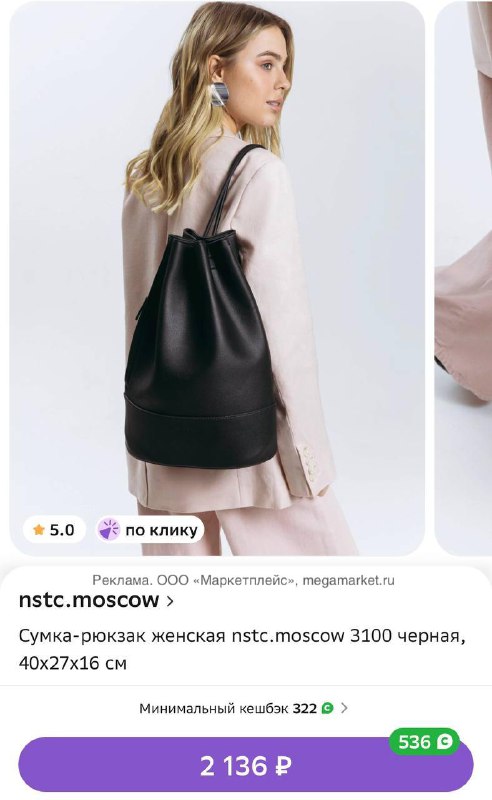Tap the '40x27x16 см' dimensions line
492x800 pixels.
coord(72,663)
